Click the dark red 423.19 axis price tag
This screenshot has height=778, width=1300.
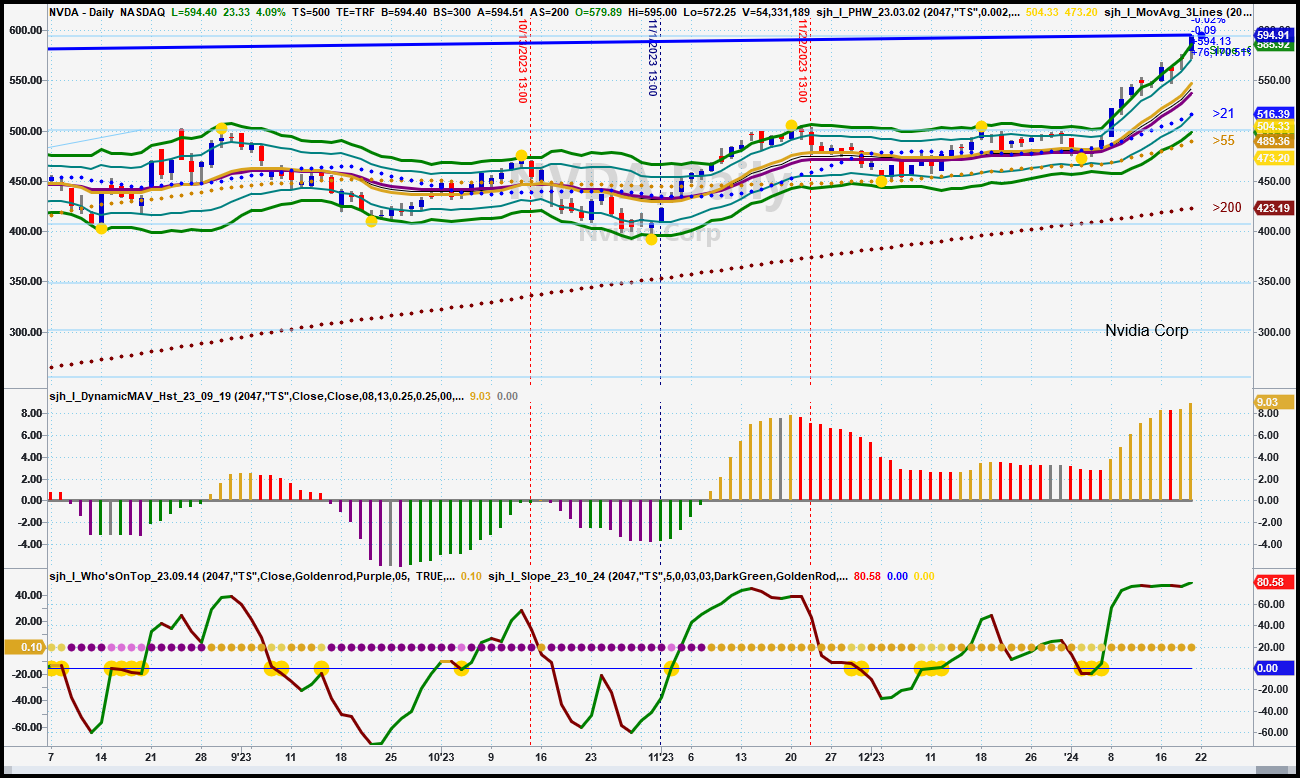[1272, 208]
